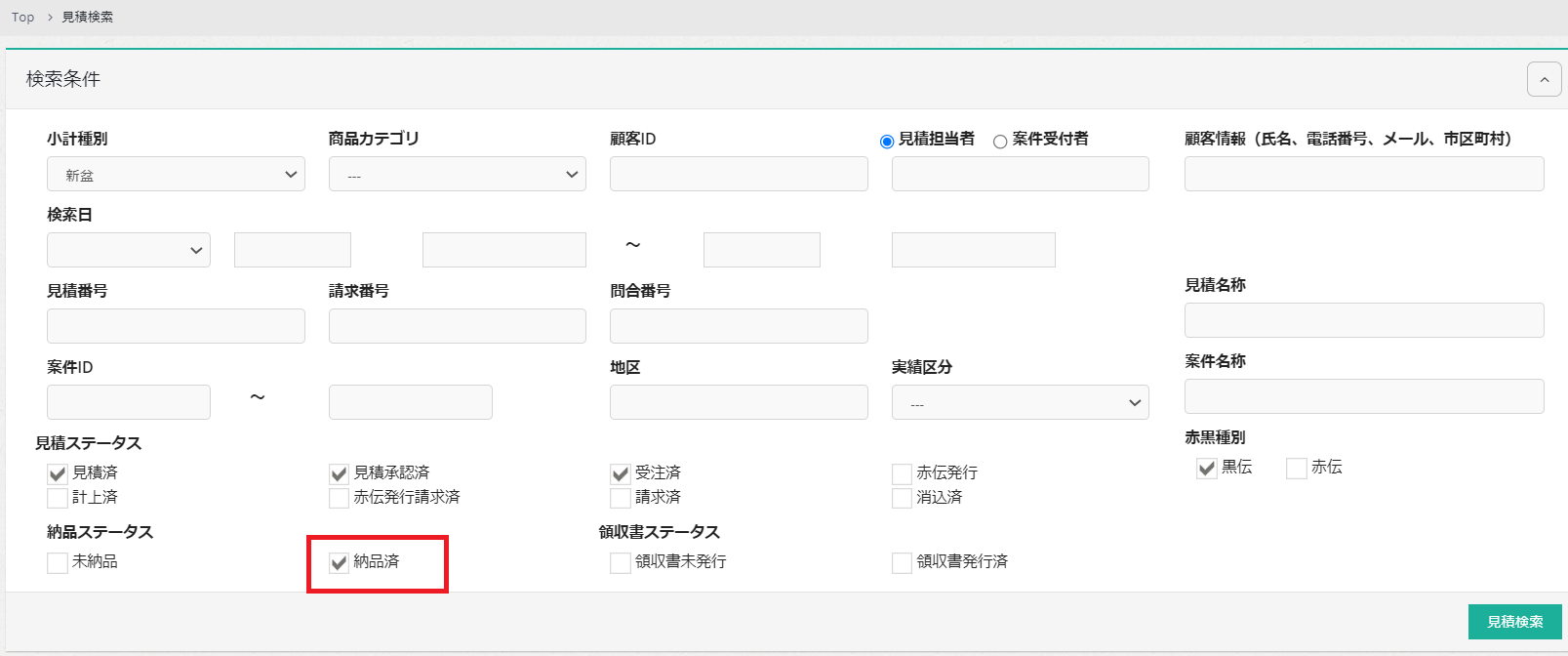This screenshot has width=1568, height=656.
Task: Collapse the 検索条件 panel with chevron button
Action: pos(1544,80)
